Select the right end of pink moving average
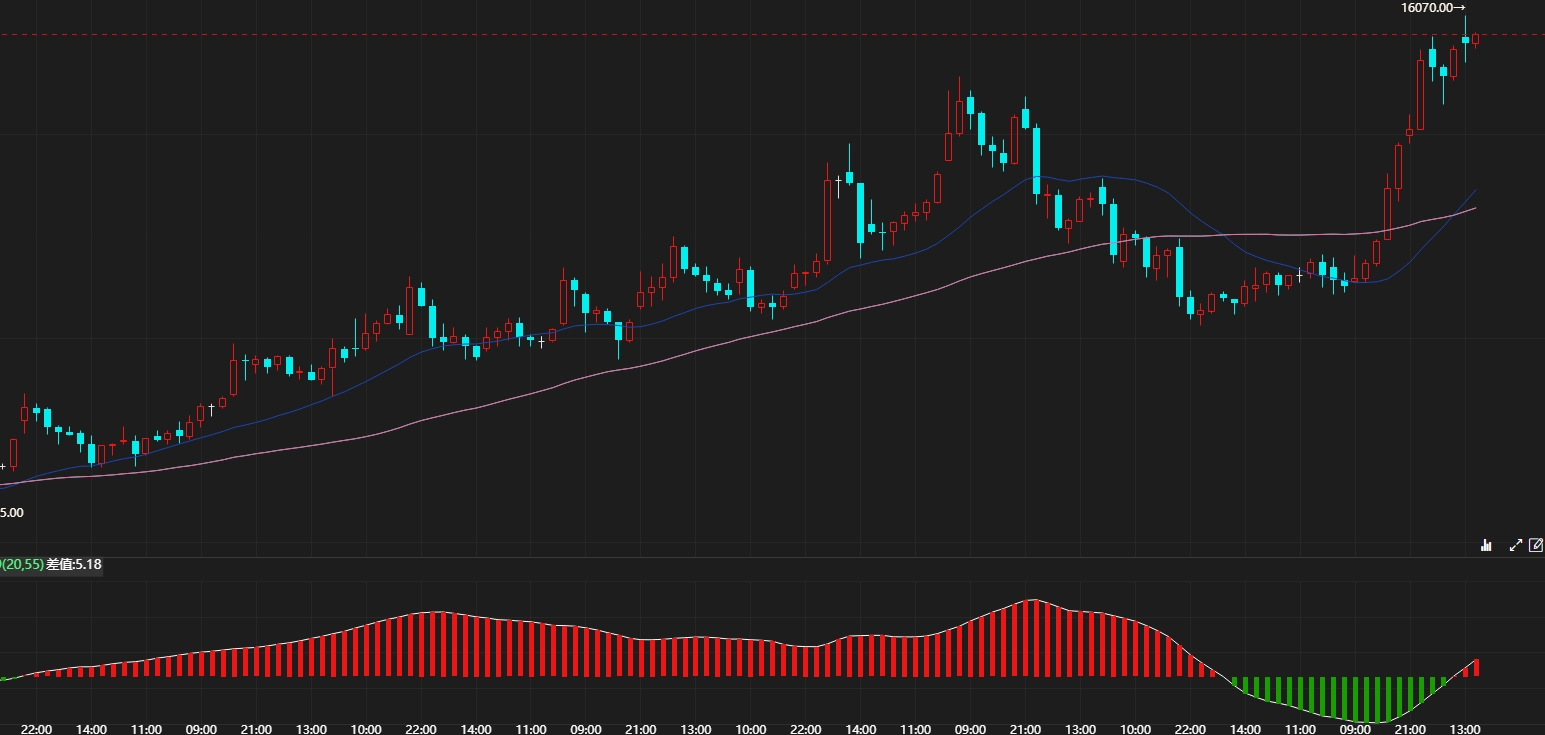1545x735 pixels. click(x=1475, y=208)
